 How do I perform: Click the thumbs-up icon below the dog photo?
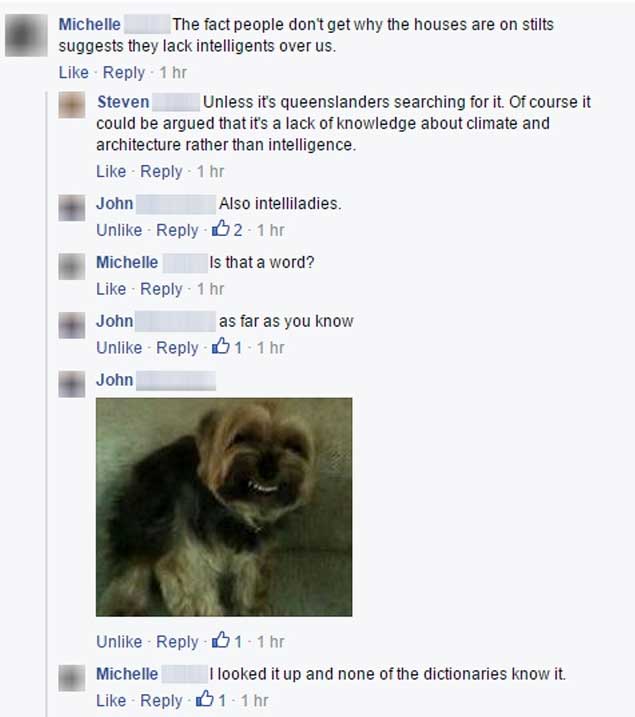(x=220, y=640)
